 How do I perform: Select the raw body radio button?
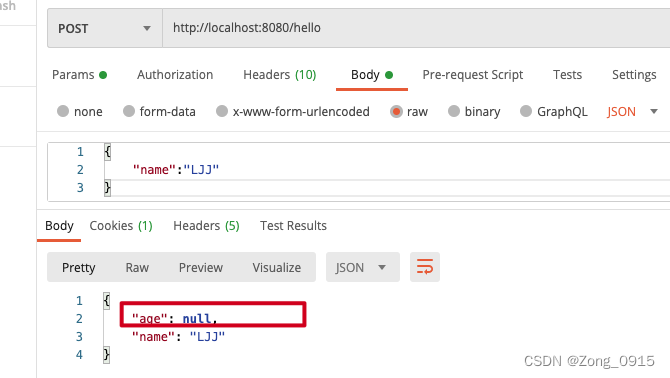[x=396, y=111]
